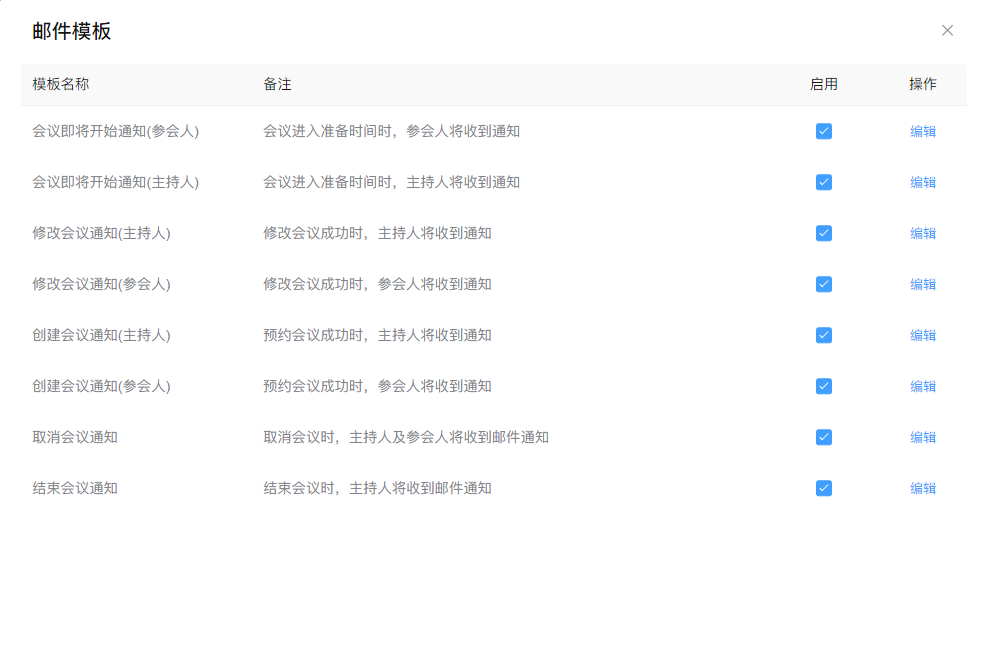Open 编辑 for 修改会议通知(主持人)
This screenshot has width=982, height=671.
point(922,233)
